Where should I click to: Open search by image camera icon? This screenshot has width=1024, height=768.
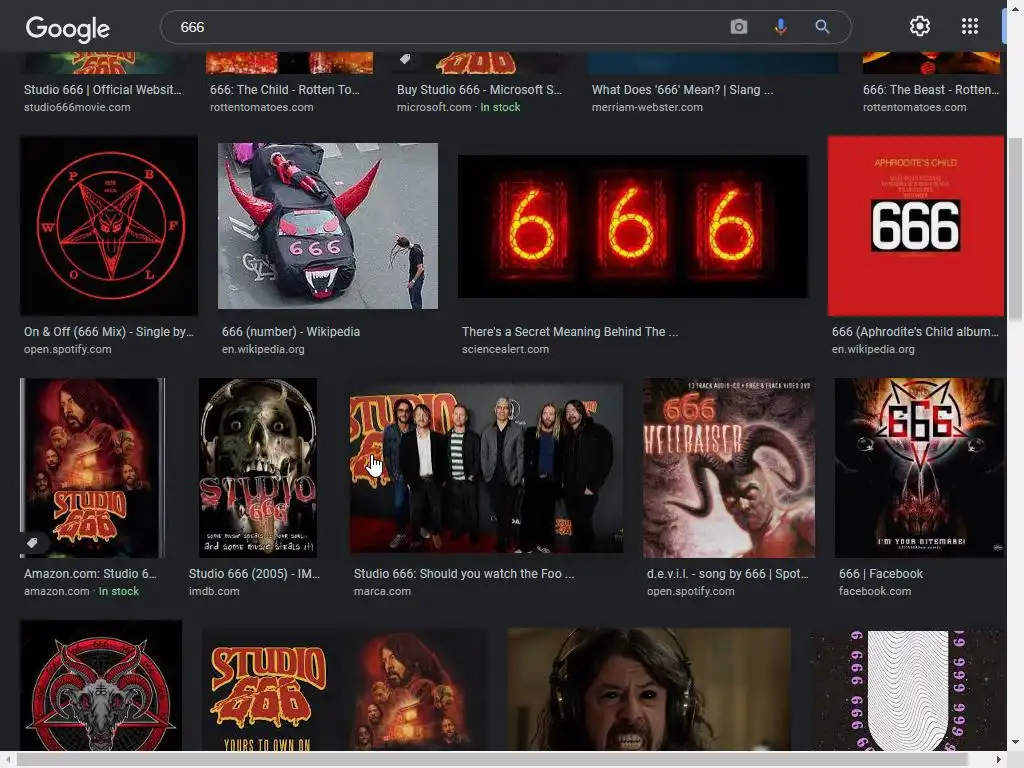tap(739, 27)
